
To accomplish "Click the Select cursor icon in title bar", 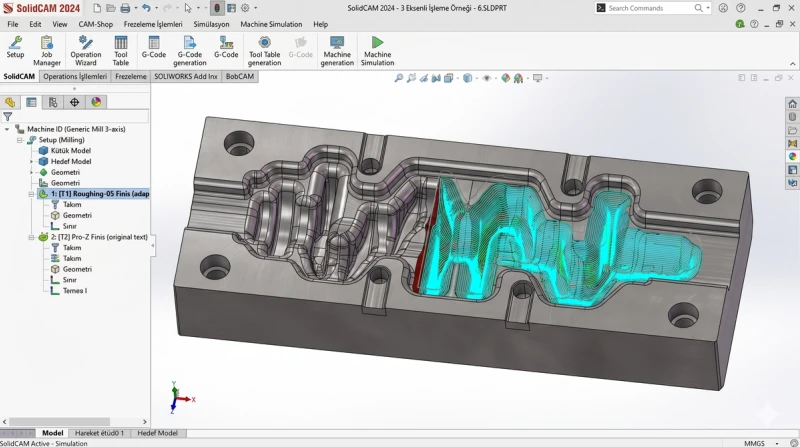I will (x=188, y=8).
